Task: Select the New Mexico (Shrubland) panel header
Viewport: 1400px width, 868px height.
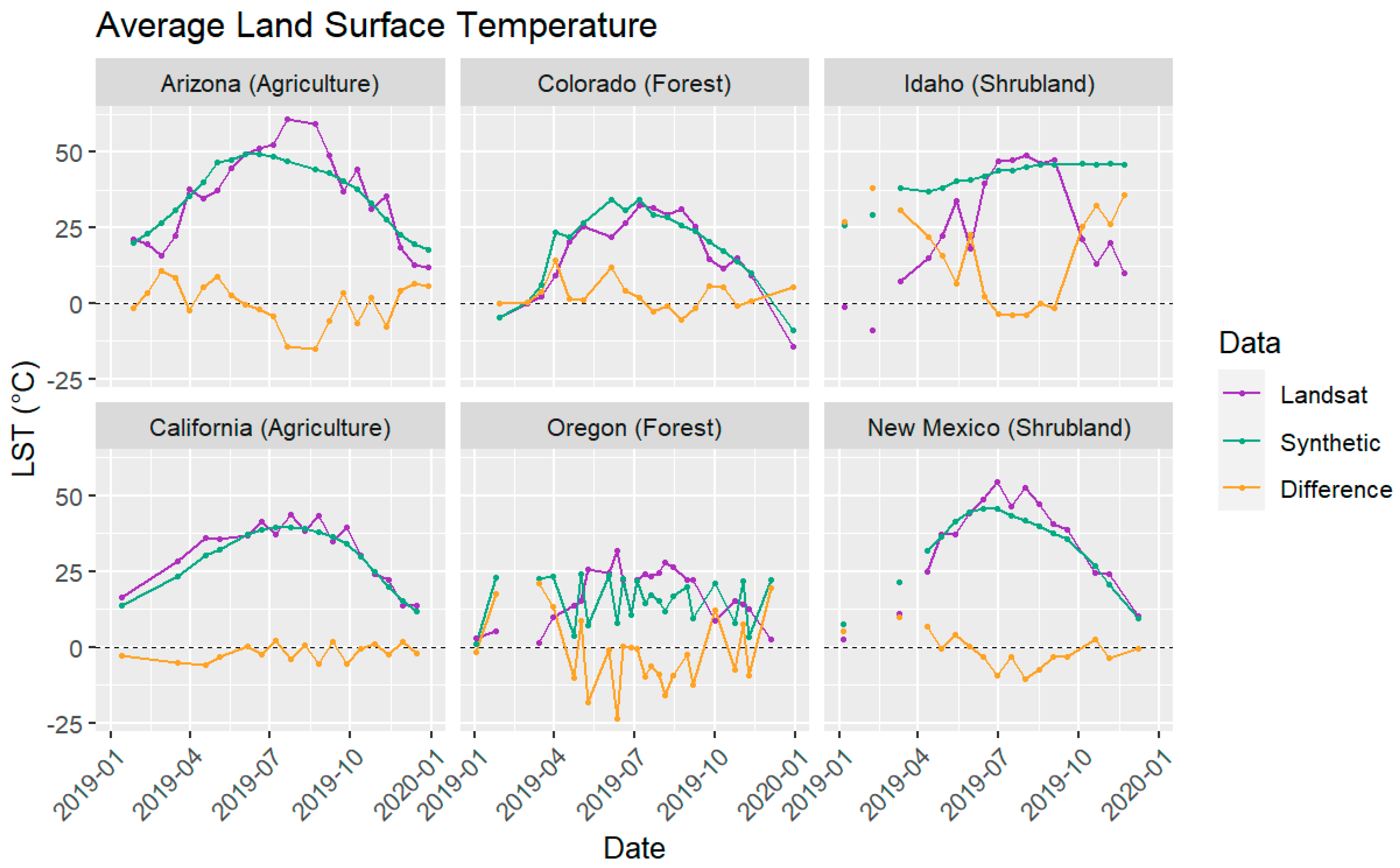Action: coord(999,428)
